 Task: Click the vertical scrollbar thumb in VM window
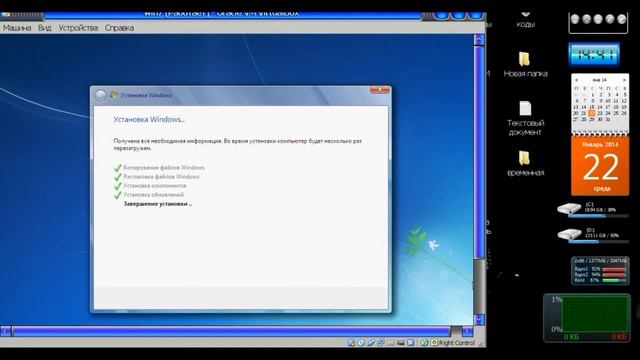click(479, 152)
